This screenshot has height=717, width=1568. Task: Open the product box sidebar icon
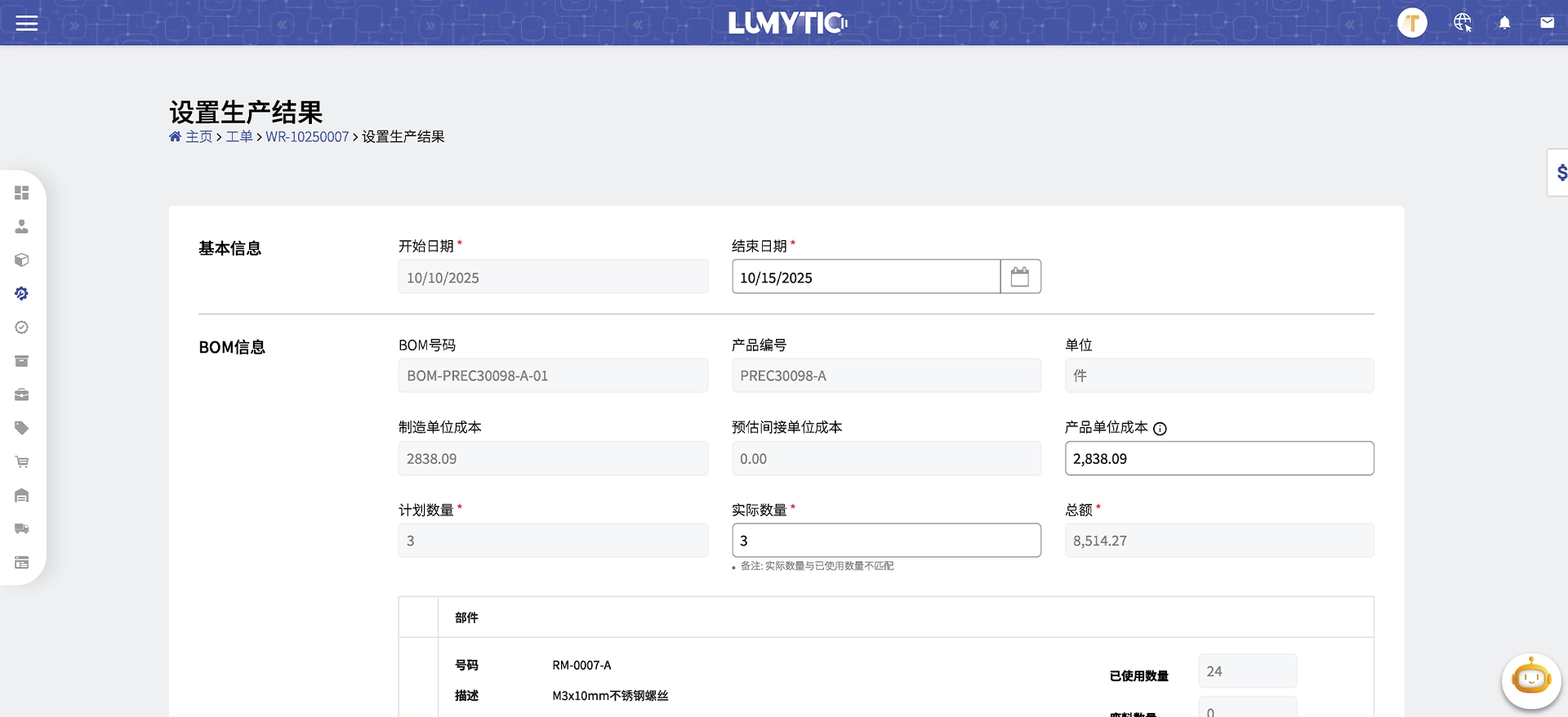tap(22, 260)
